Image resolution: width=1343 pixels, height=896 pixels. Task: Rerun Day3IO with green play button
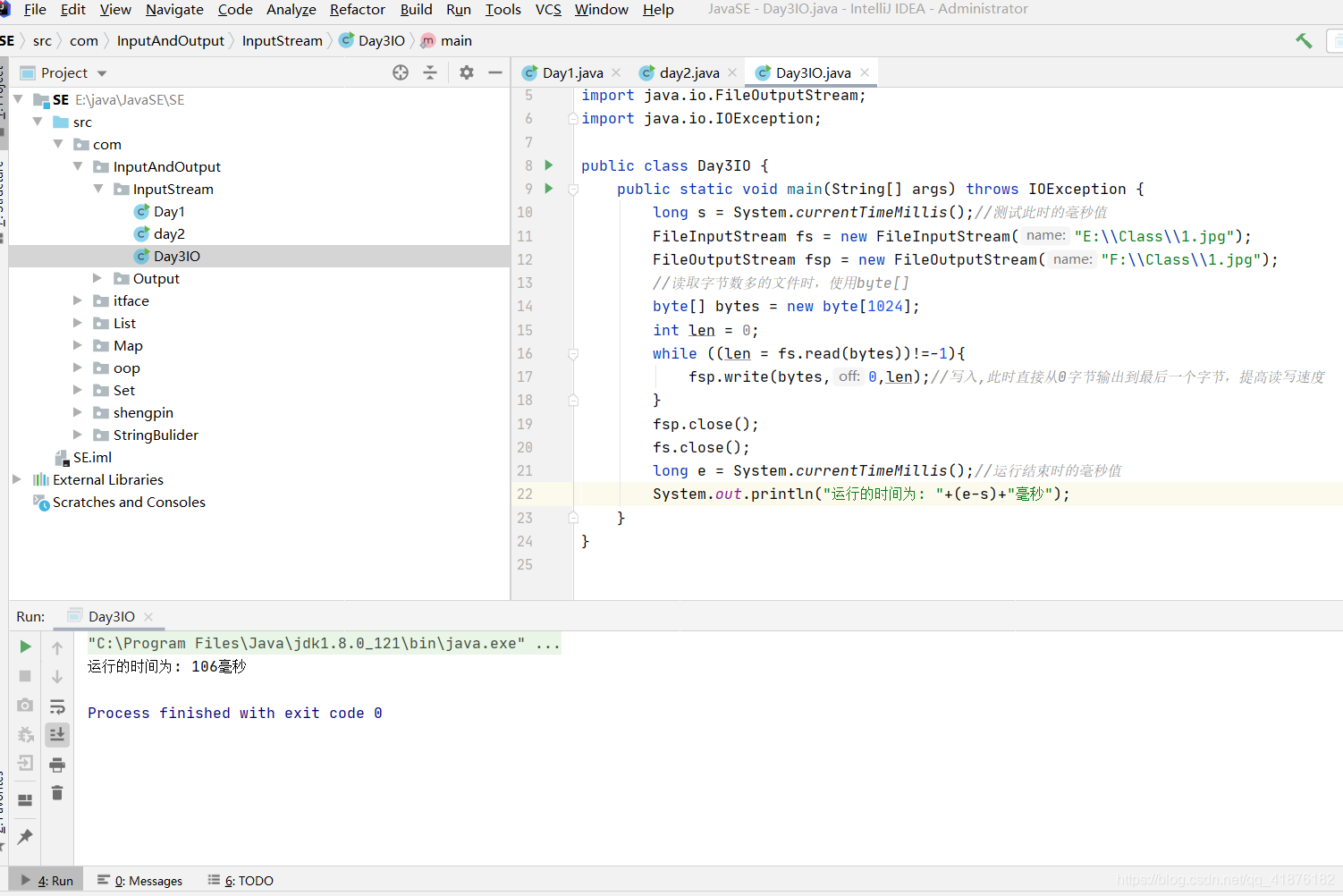25,647
